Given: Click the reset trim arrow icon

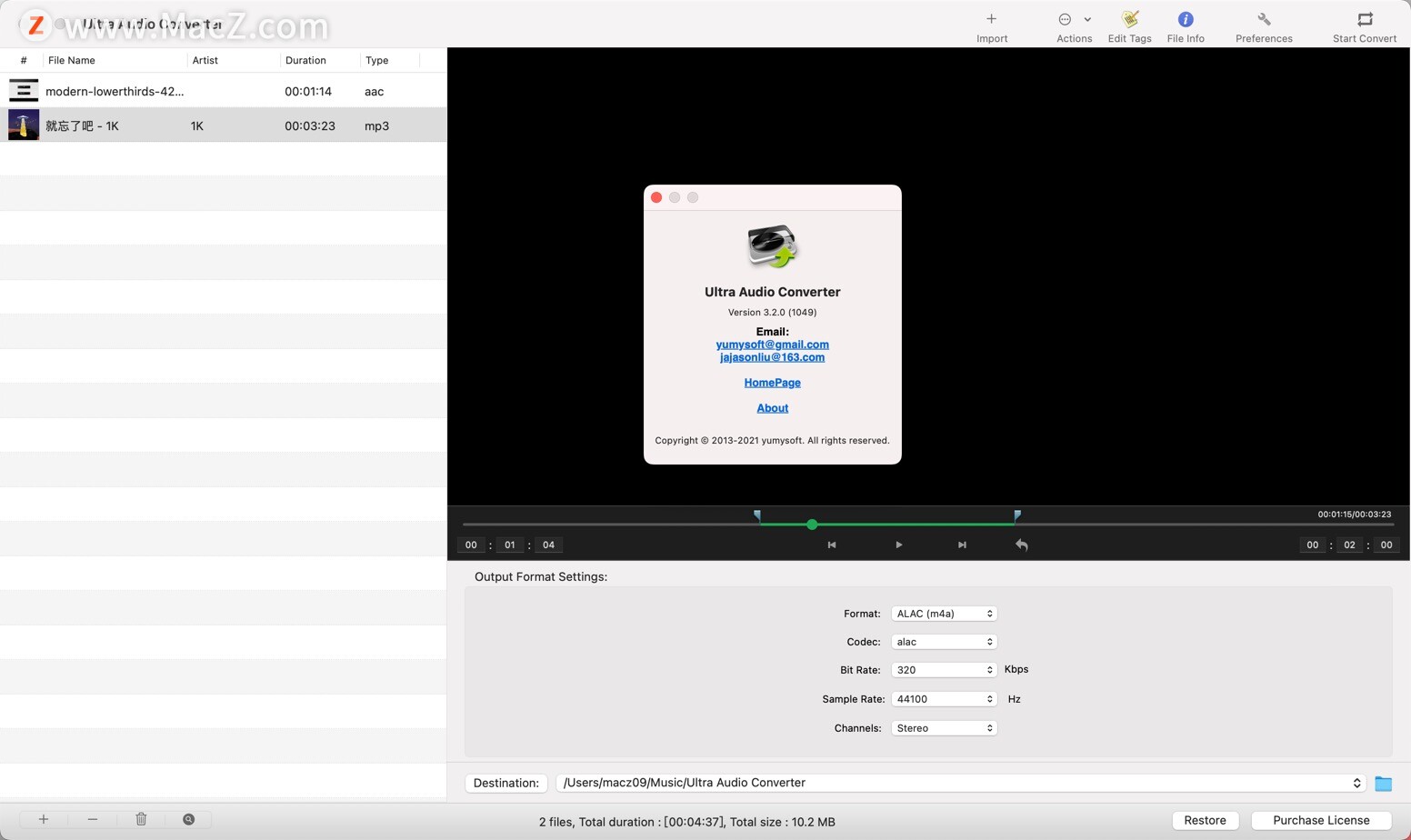Looking at the screenshot, I should 1022,545.
